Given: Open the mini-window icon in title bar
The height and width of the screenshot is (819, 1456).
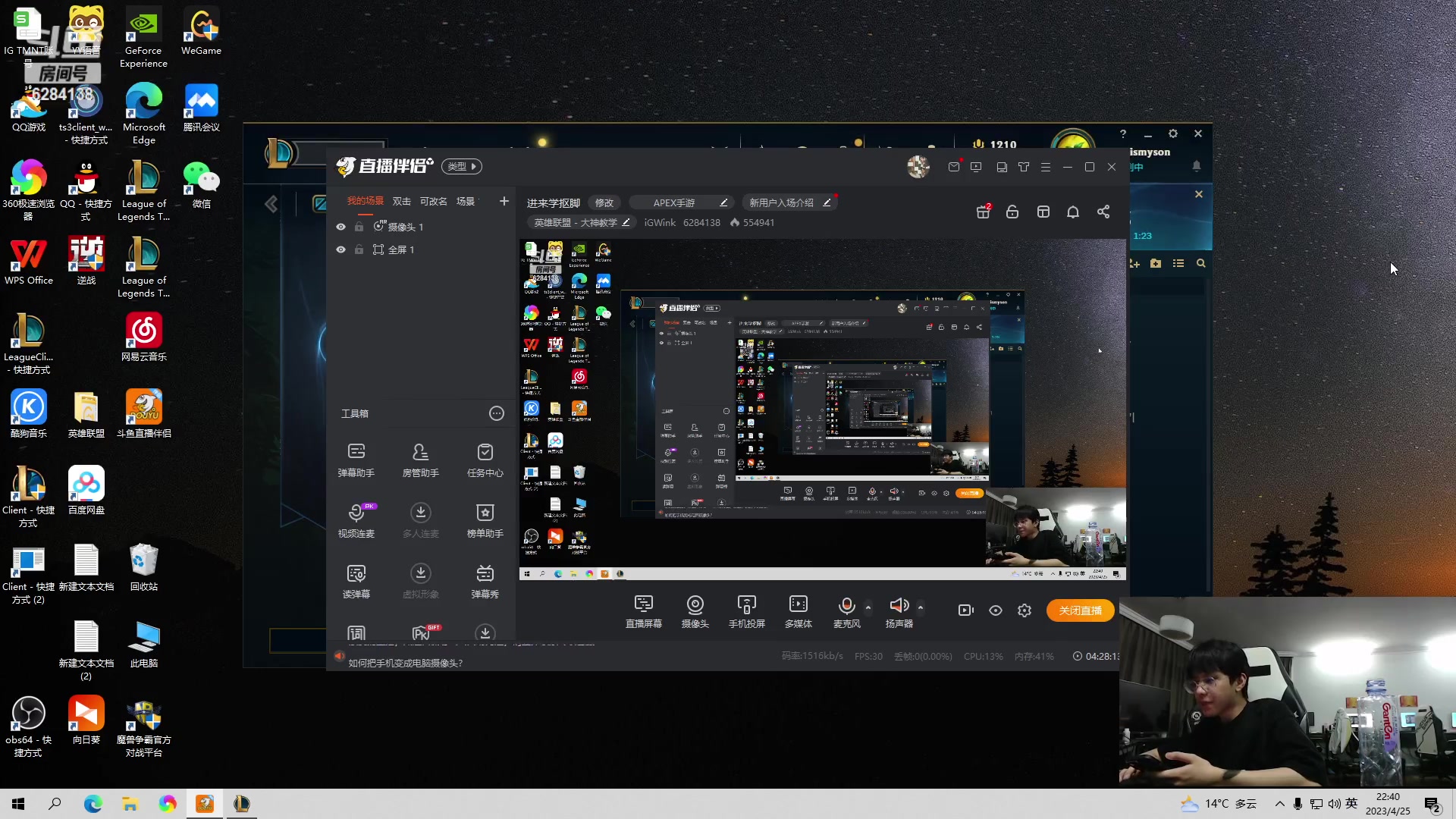Looking at the screenshot, I should (x=1002, y=167).
